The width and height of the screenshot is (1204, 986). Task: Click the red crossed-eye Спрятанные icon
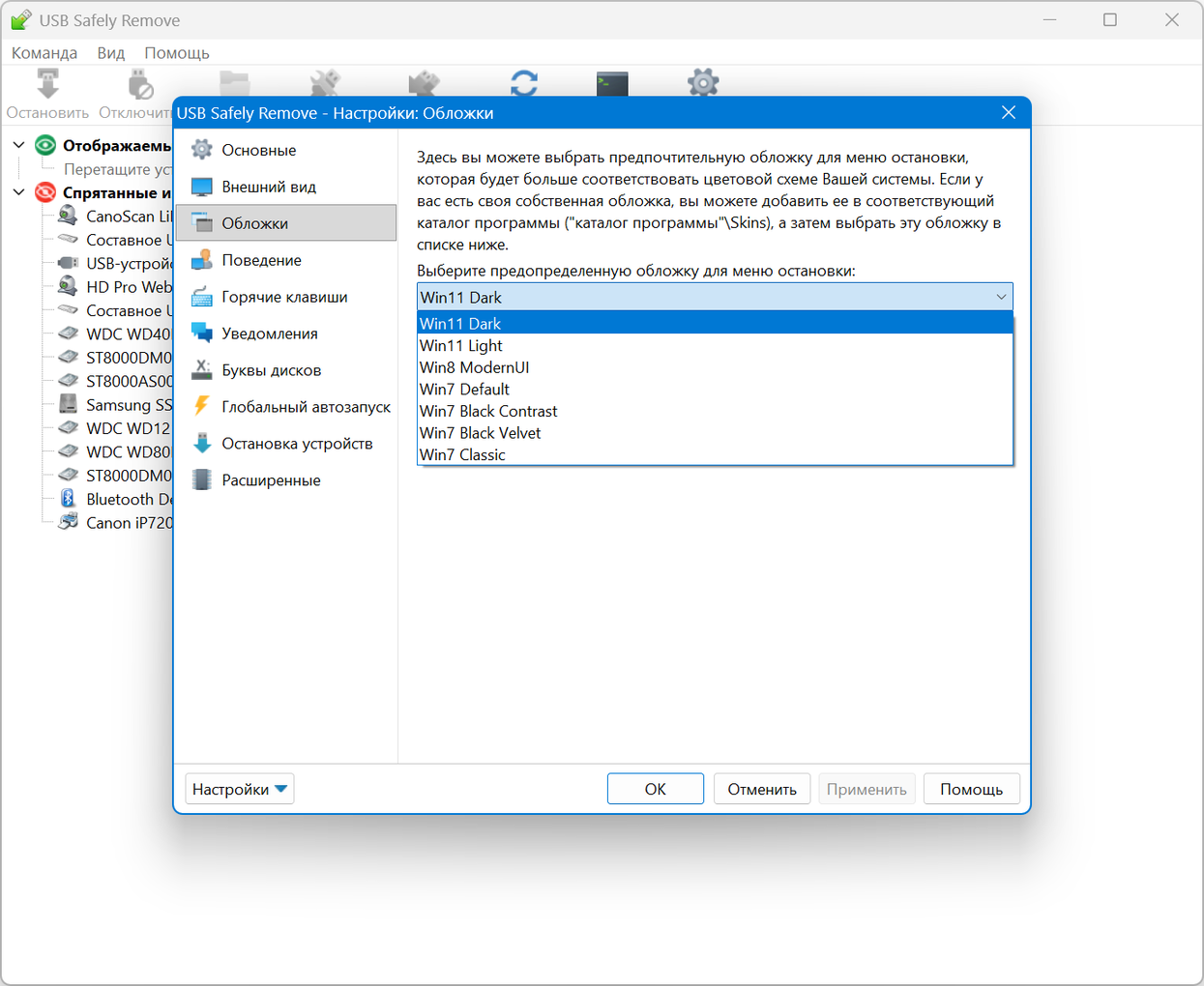(45, 192)
